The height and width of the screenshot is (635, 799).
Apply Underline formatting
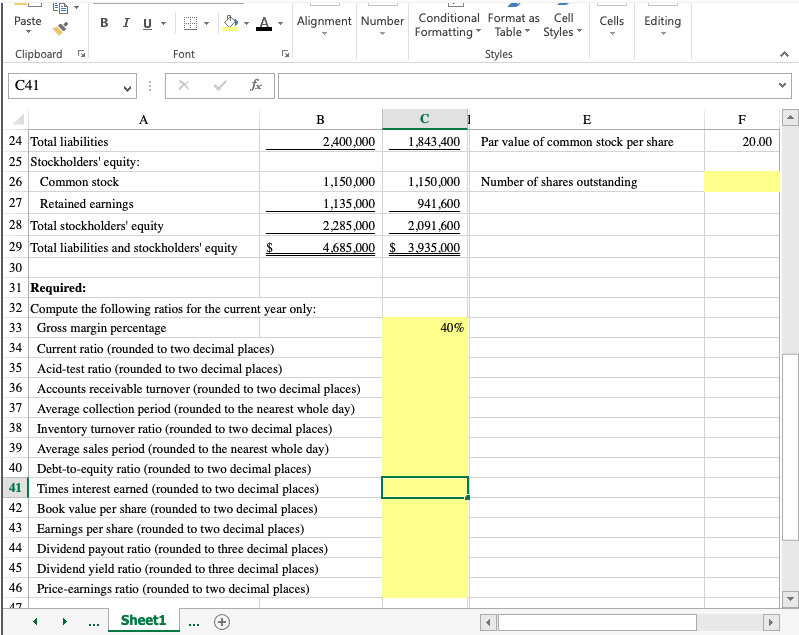pos(147,23)
